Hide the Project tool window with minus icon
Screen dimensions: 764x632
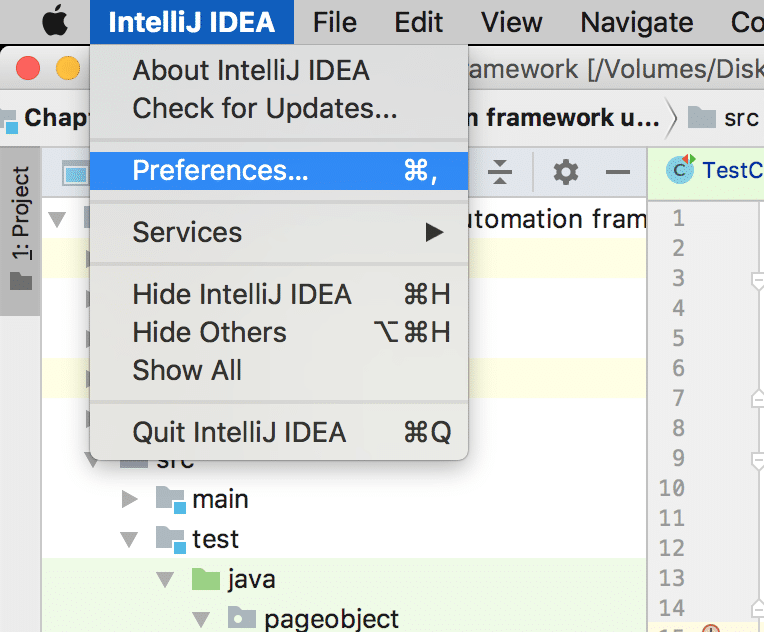click(x=618, y=172)
